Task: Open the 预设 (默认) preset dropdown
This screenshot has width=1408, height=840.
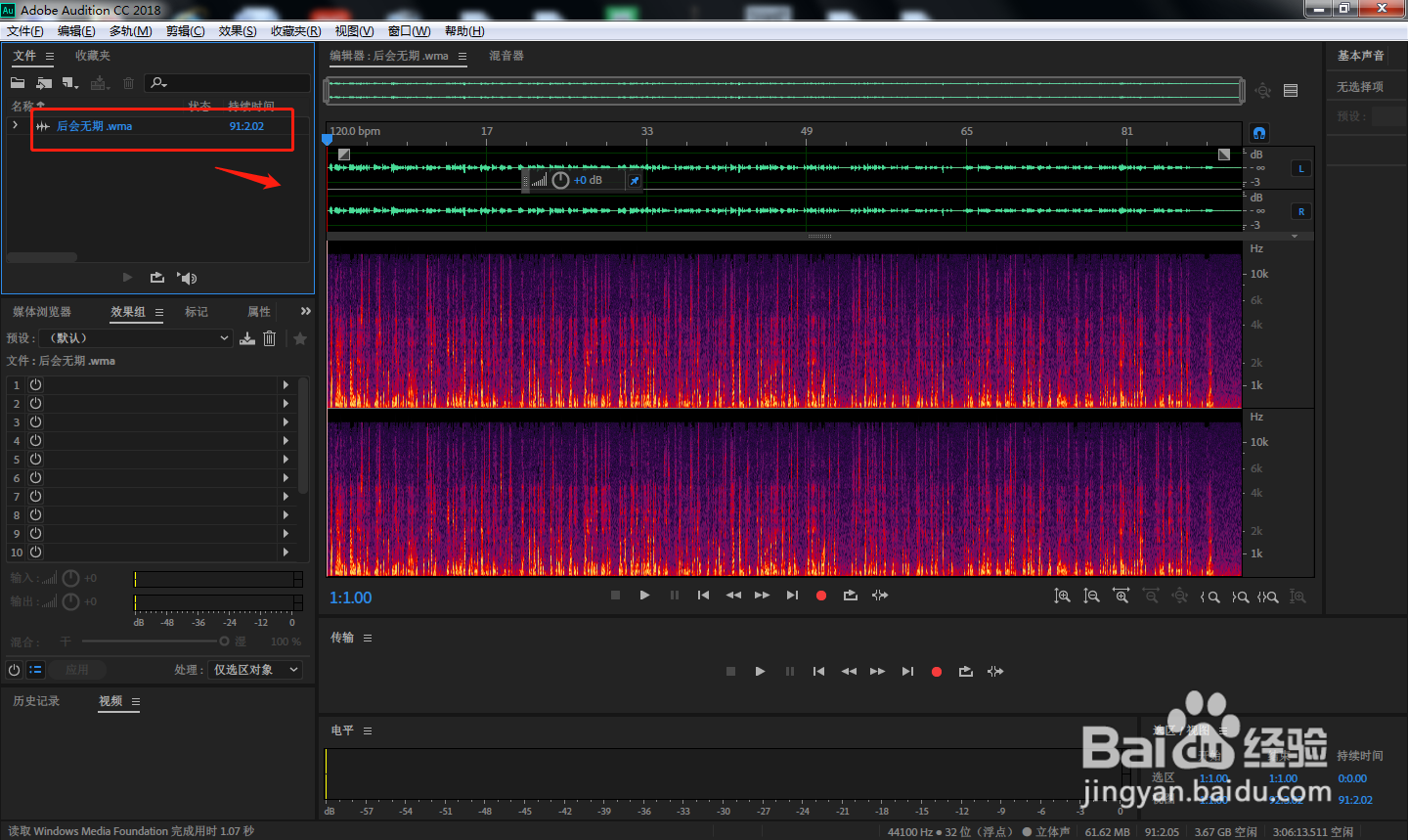Action: click(x=138, y=338)
